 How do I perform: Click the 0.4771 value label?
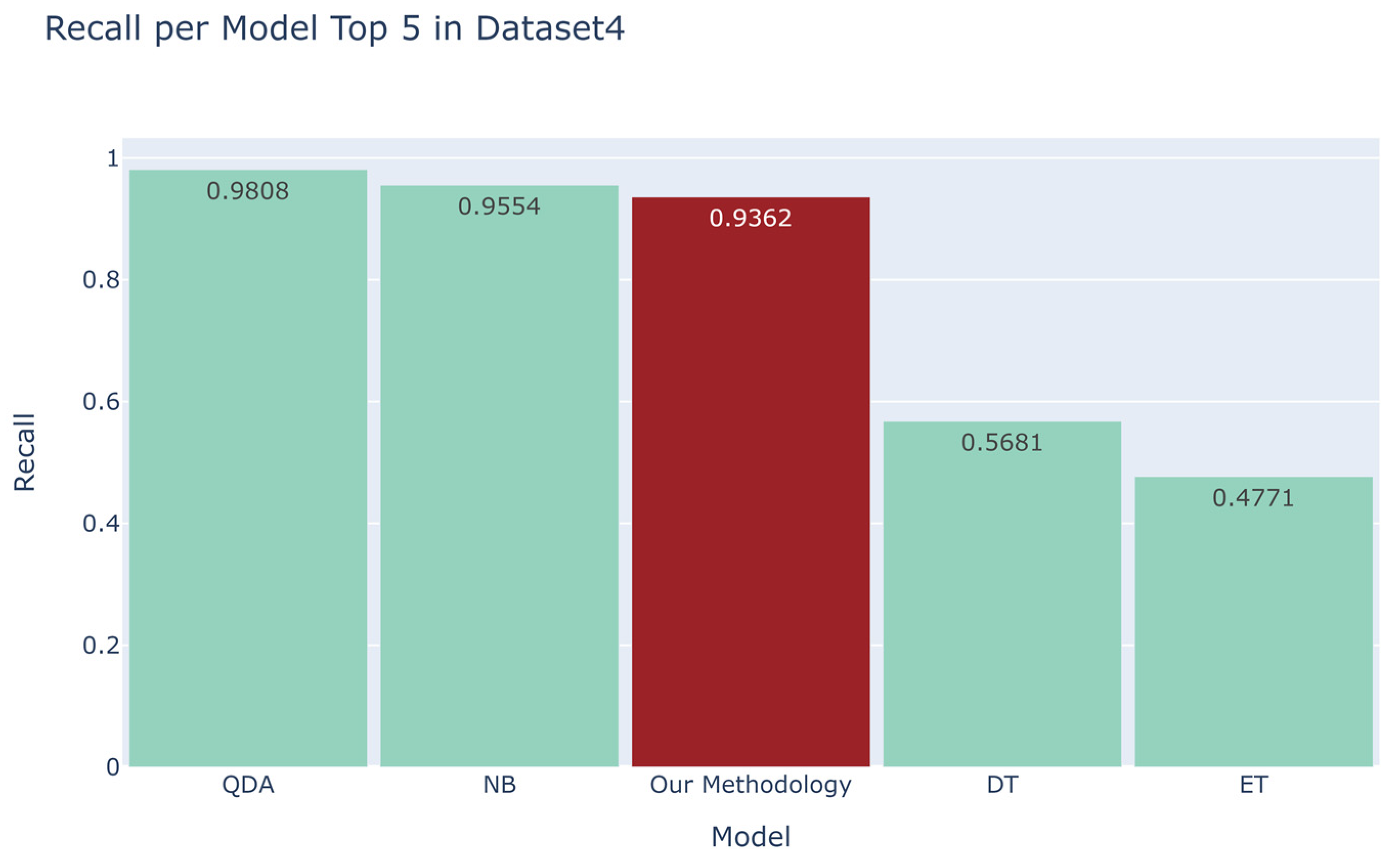1254,498
